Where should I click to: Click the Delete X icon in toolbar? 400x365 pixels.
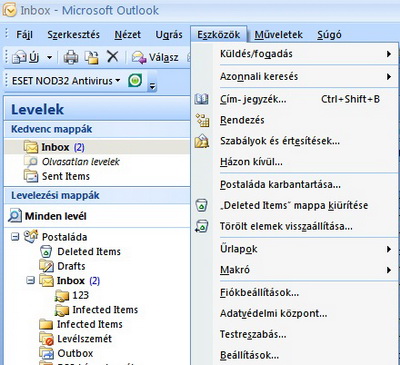113,57
